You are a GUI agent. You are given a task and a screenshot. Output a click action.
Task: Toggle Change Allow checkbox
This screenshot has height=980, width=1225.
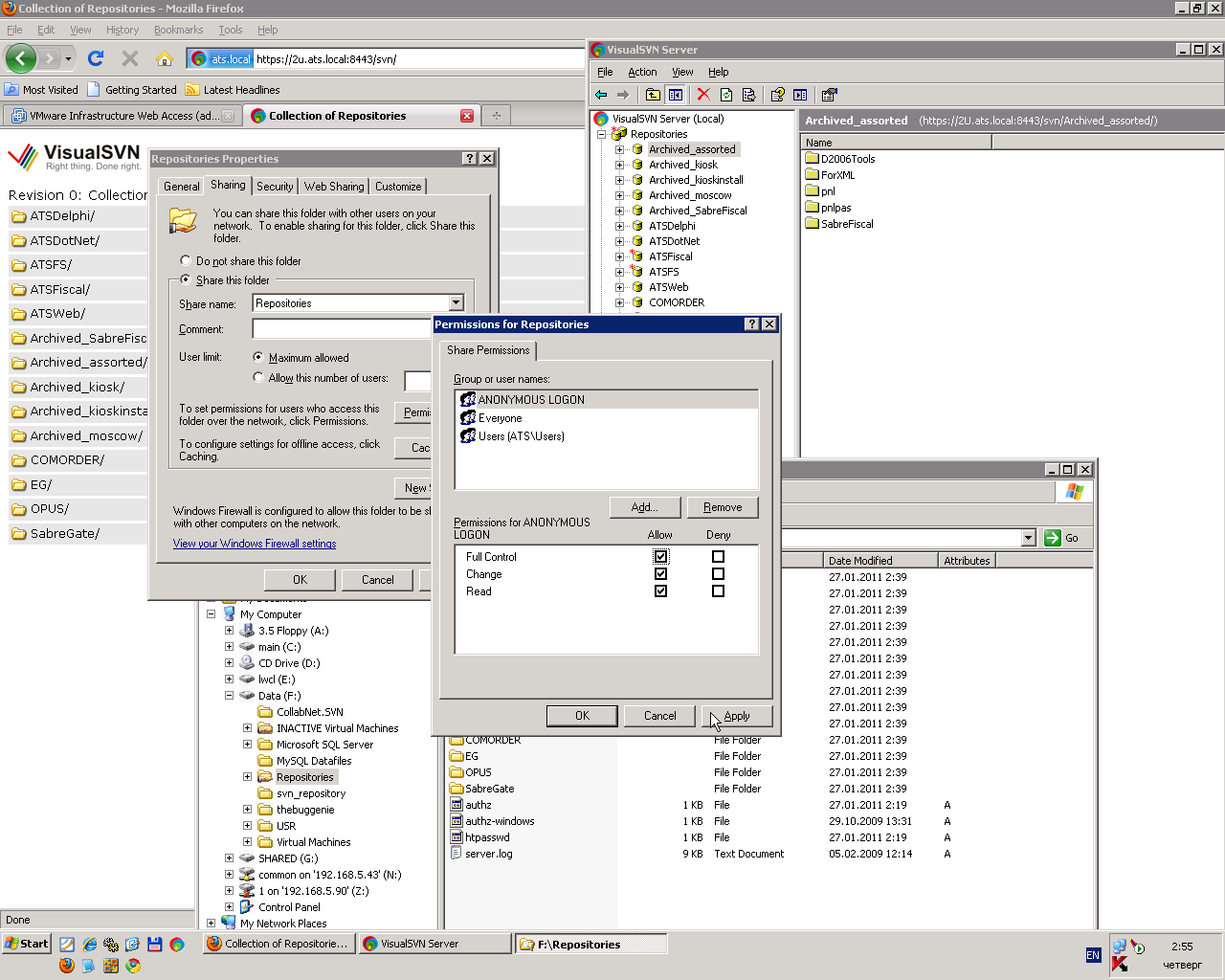tap(660, 574)
